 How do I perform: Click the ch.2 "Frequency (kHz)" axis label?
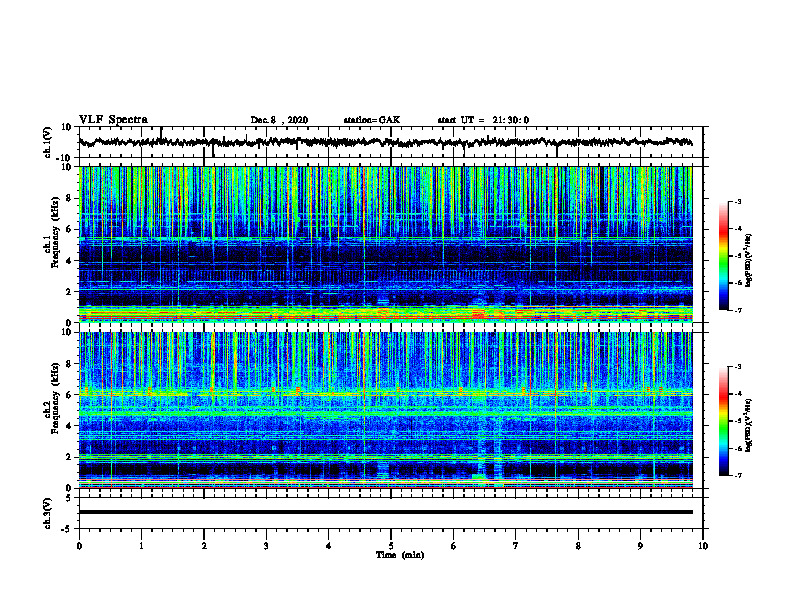click(56, 397)
